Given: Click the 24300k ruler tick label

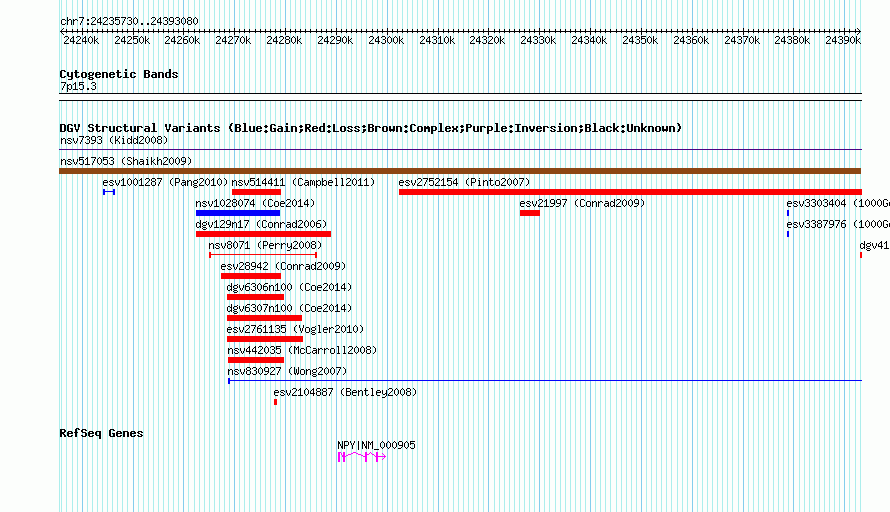Looking at the screenshot, I should [x=386, y=40].
